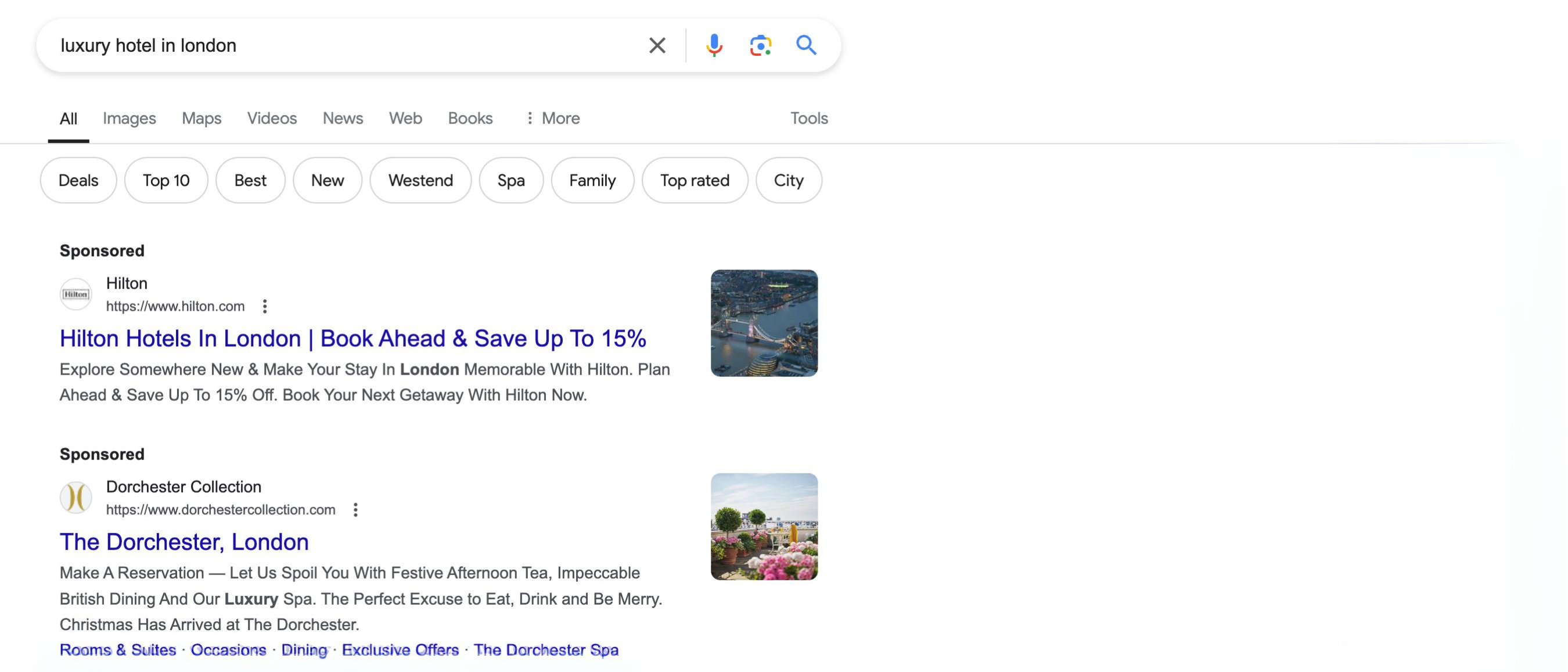Switch to the Images tab
This screenshot has height=672, width=1568.
click(129, 118)
